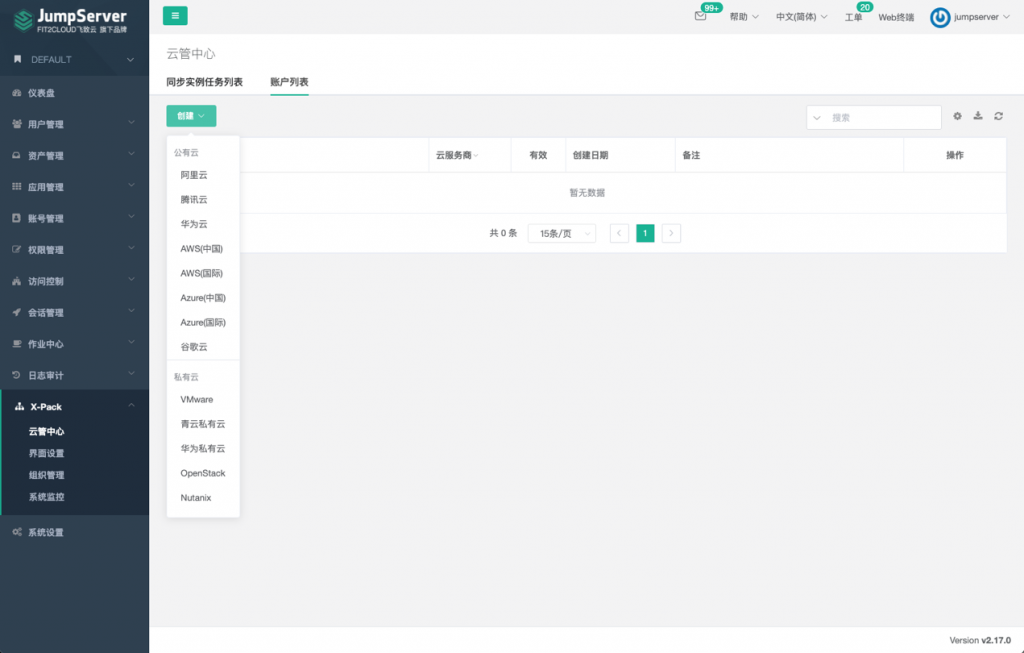The image size is (1024, 653).
Task: Go to previous page arrow
Action: (619, 233)
